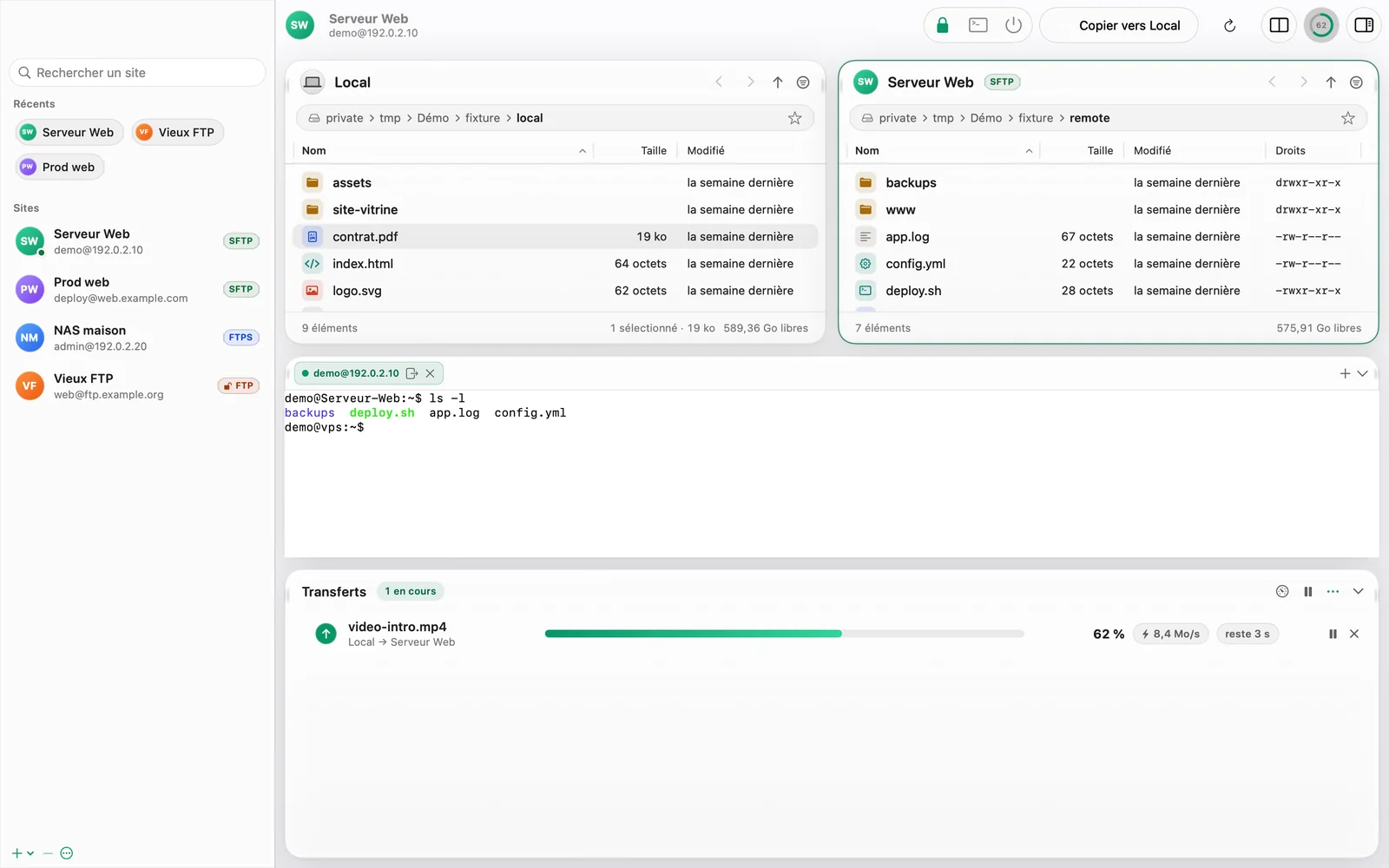Image resolution: width=1389 pixels, height=868 pixels.
Task: Open the Transferts more actions ellipsis
Action: tap(1333, 591)
